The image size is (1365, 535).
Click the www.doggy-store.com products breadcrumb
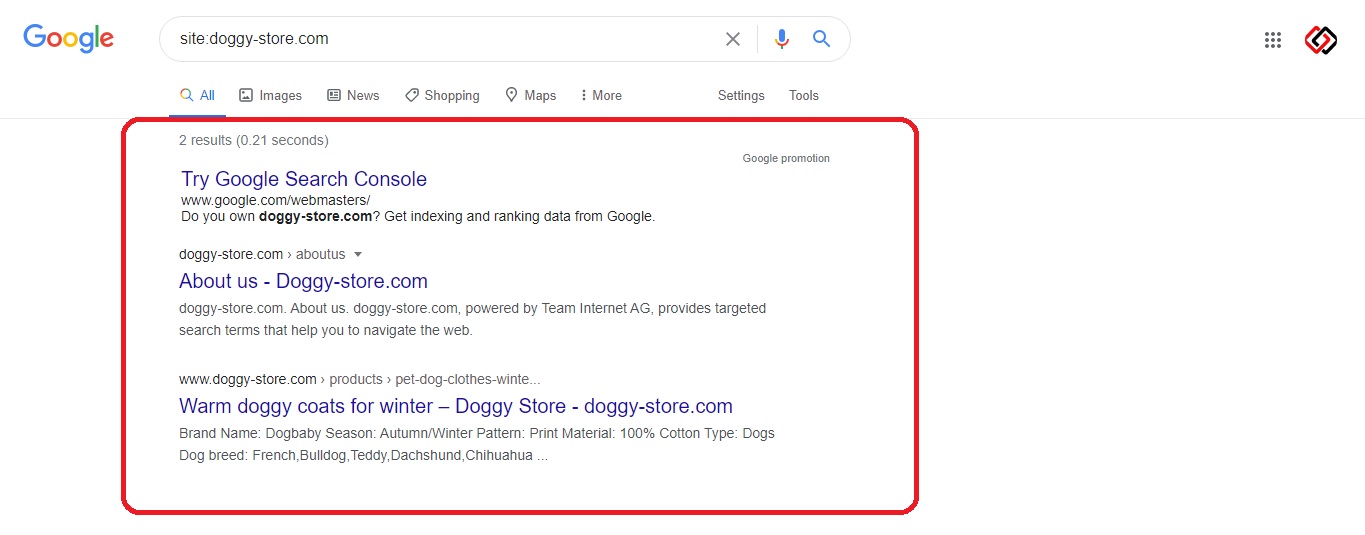tap(359, 379)
